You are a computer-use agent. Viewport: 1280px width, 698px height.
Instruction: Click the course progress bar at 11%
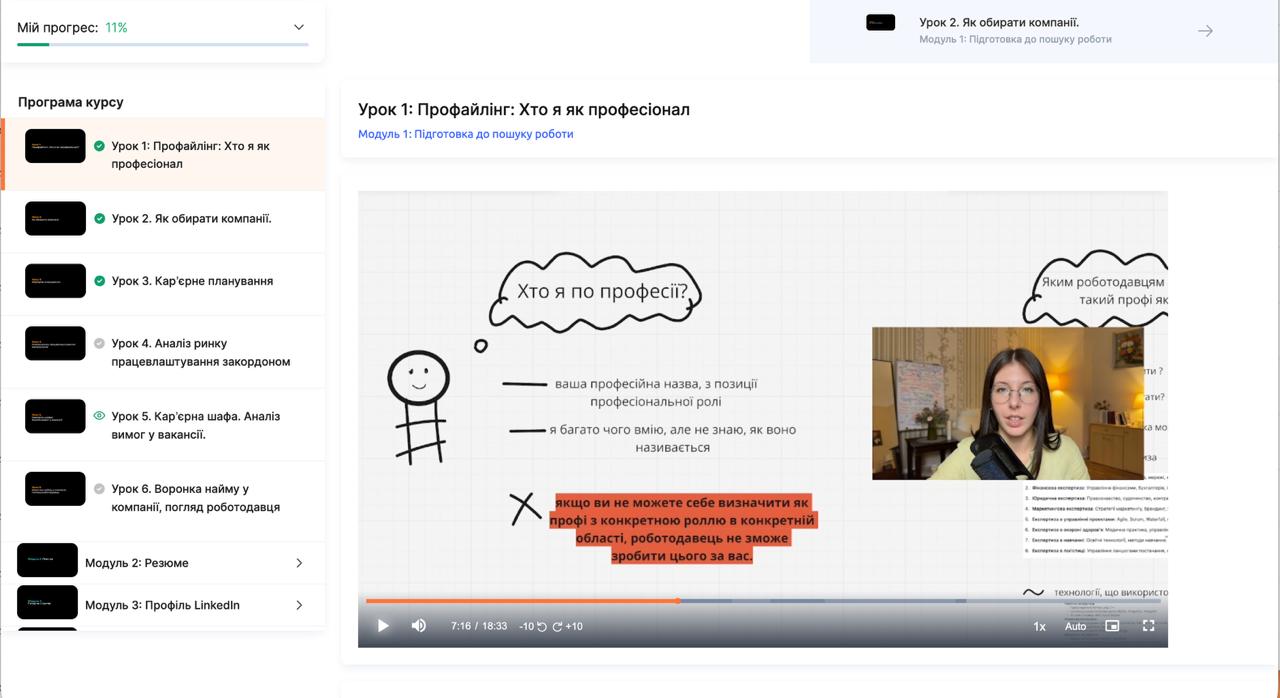163,44
